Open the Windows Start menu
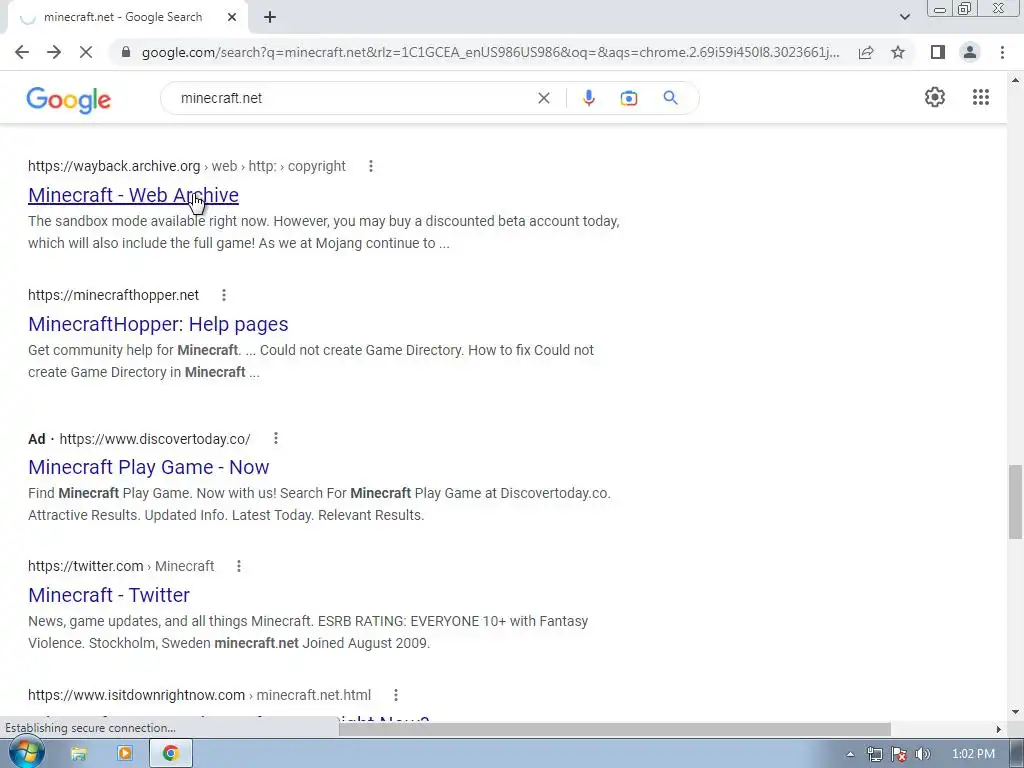The width and height of the screenshot is (1024, 768). (x=26, y=753)
